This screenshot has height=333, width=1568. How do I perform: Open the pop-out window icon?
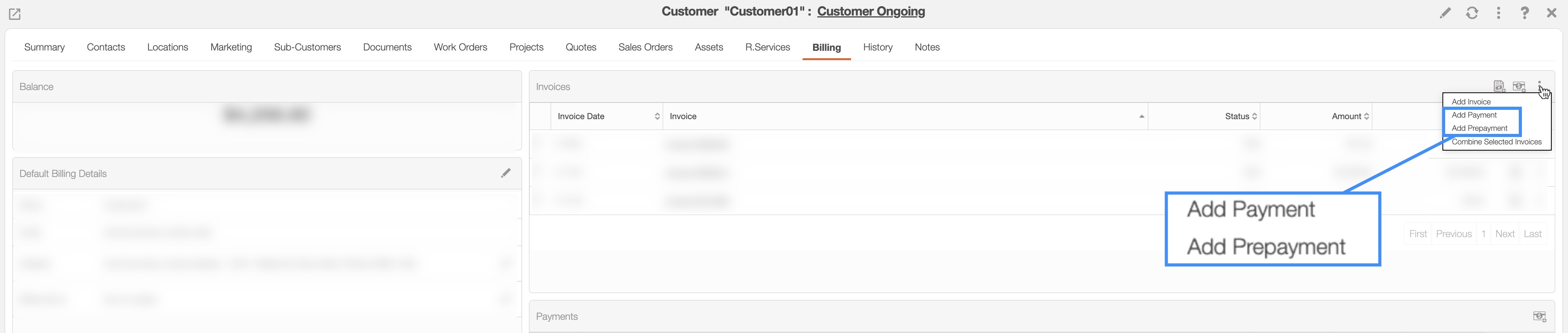[15, 14]
